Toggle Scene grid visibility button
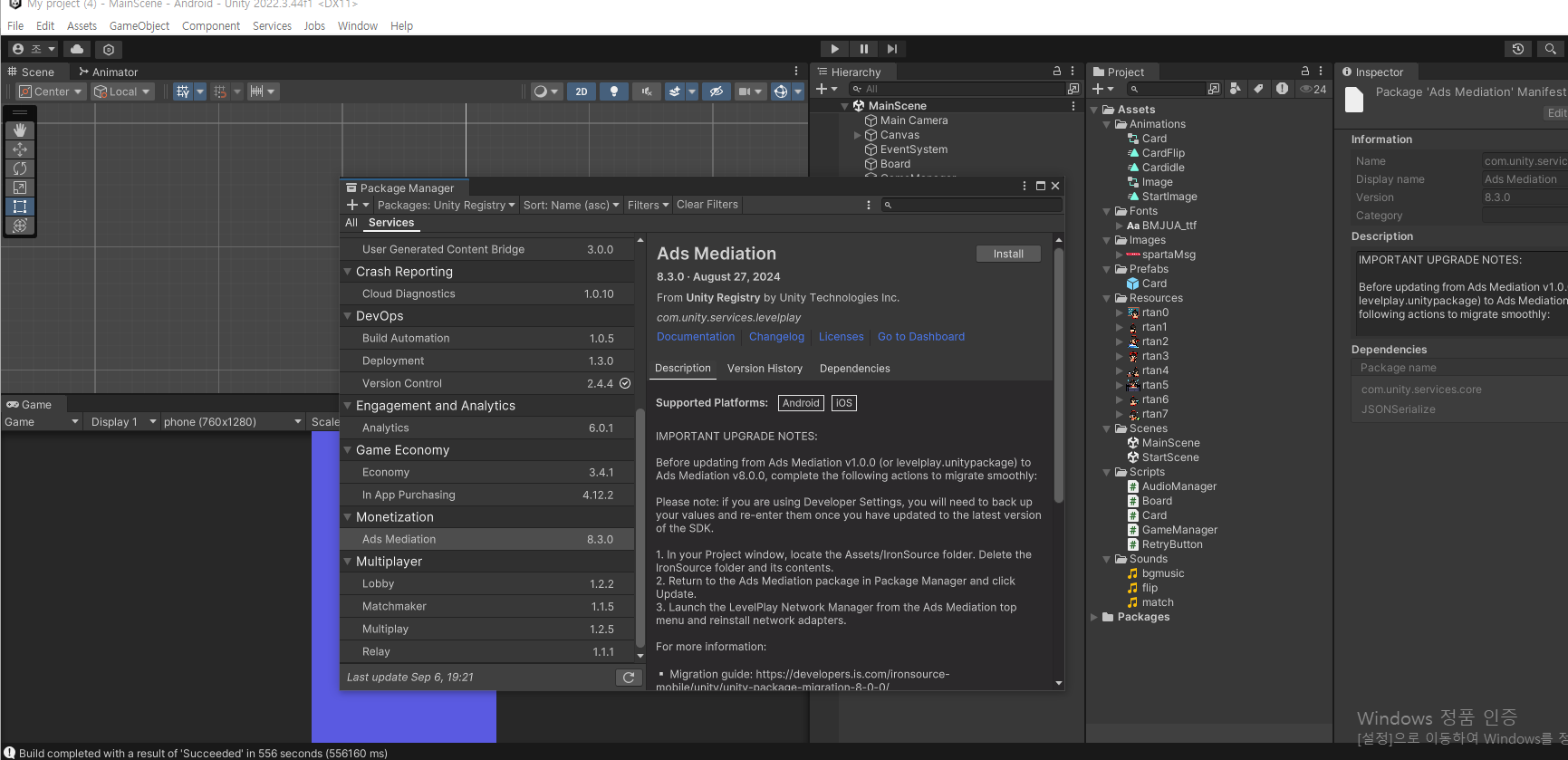Viewport: 1568px width, 760px height. click(x=183, y=91)
